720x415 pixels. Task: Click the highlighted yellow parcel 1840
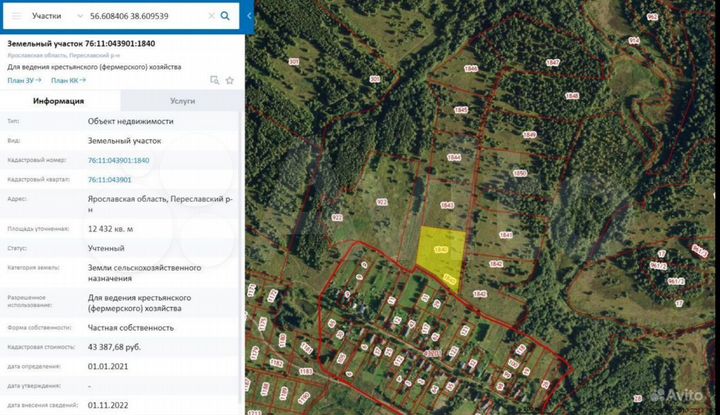[440, 250]
